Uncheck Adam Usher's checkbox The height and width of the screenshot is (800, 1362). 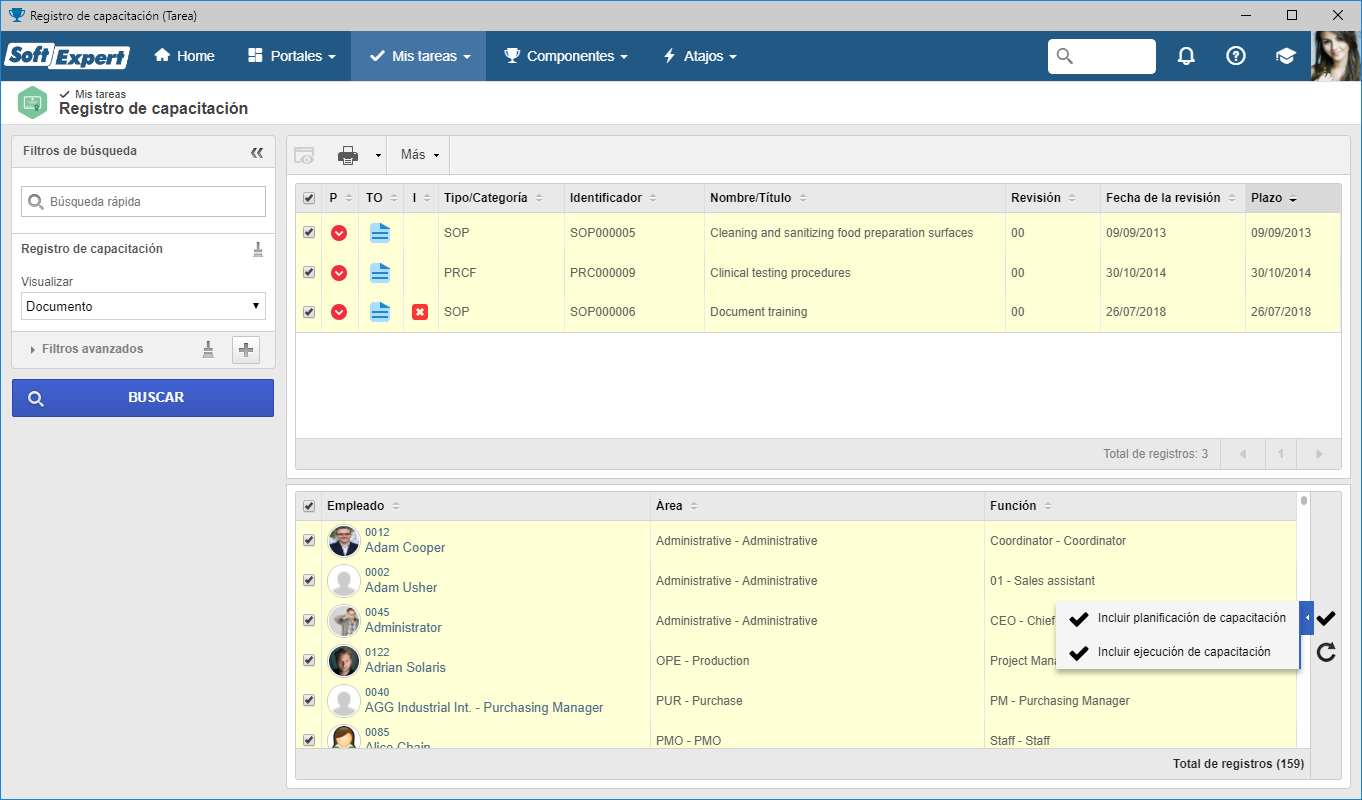pos(309,581)
